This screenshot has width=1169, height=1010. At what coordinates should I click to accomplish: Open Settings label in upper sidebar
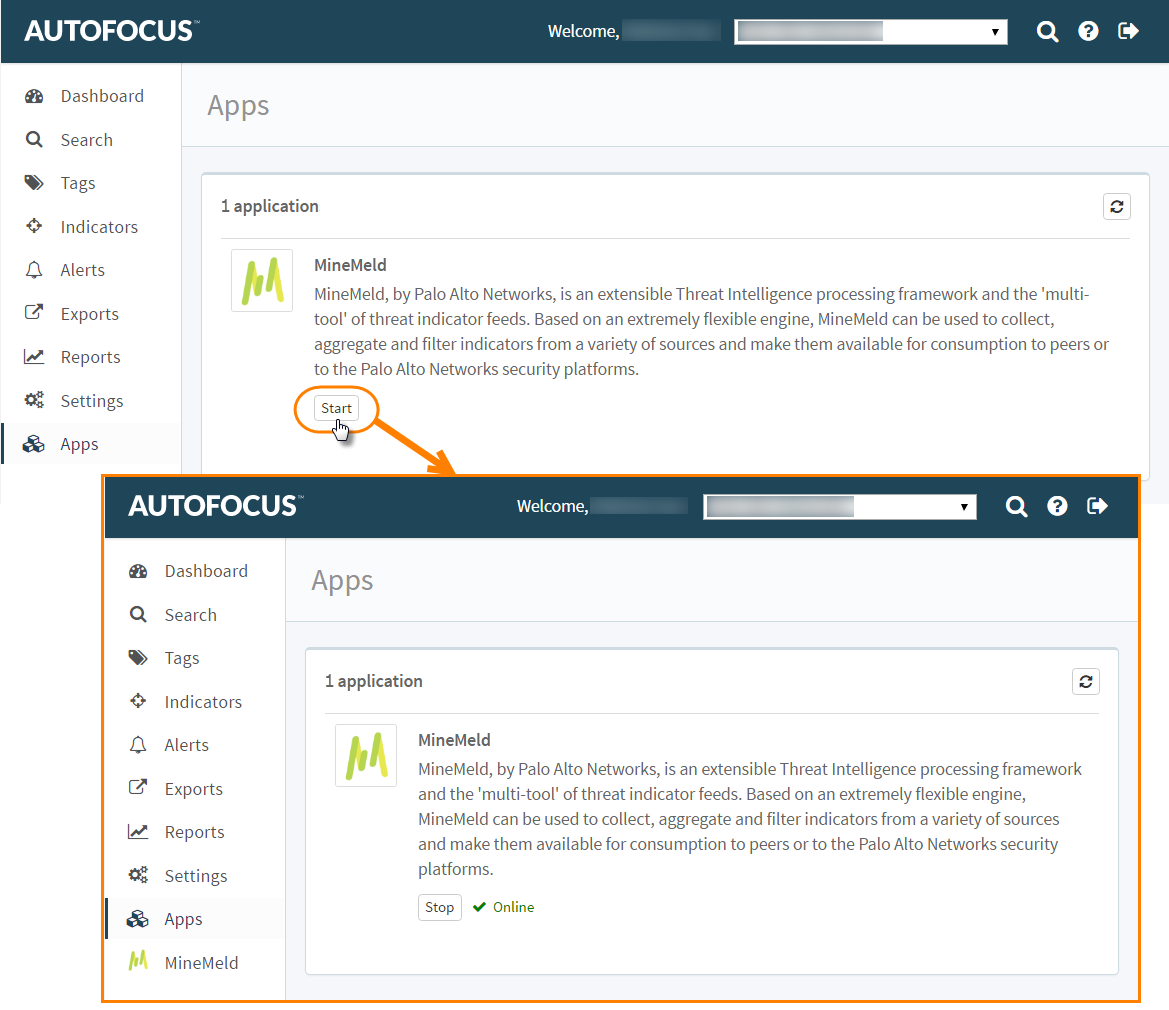92,401
